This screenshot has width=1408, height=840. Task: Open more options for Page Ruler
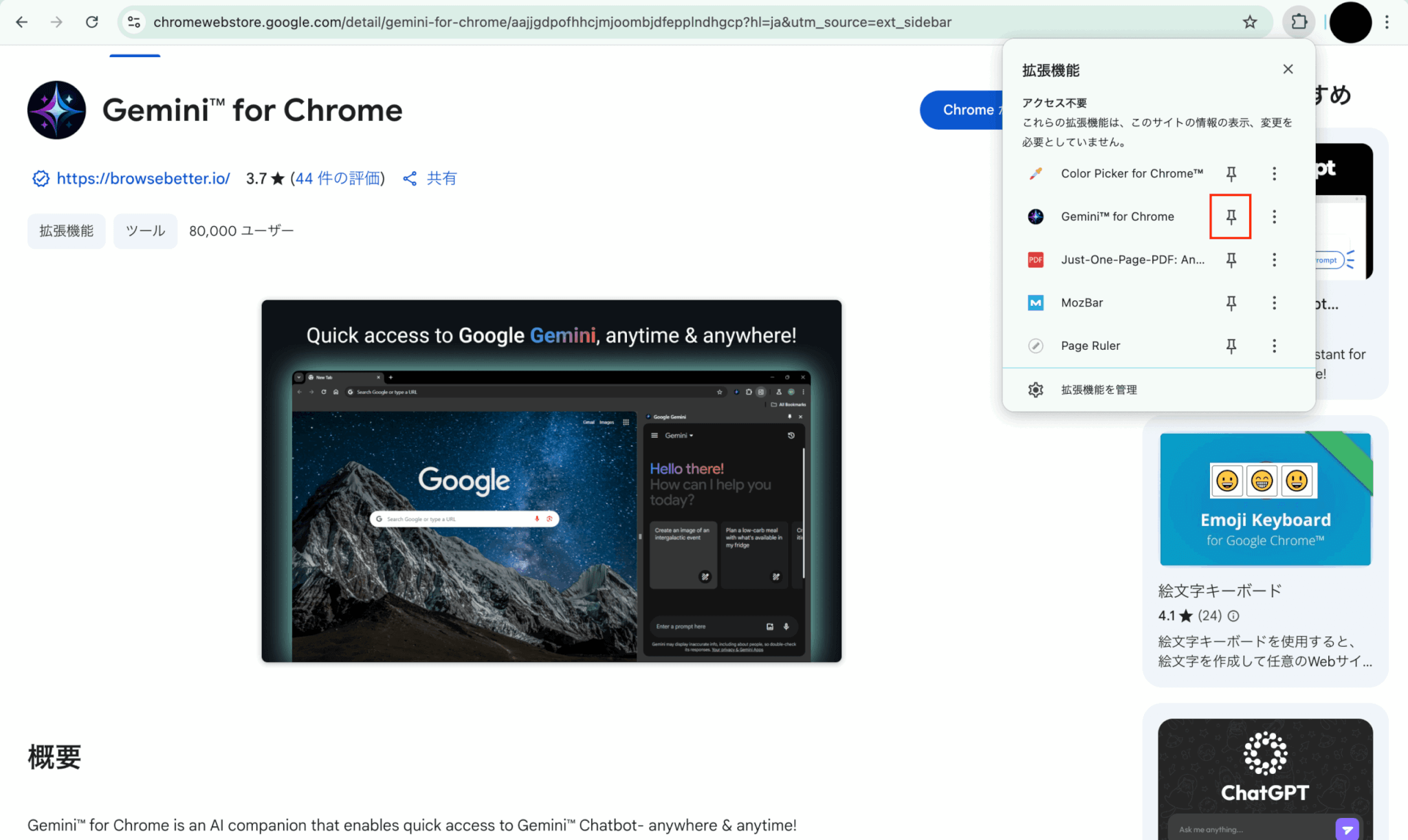(x=1274, y=346)
